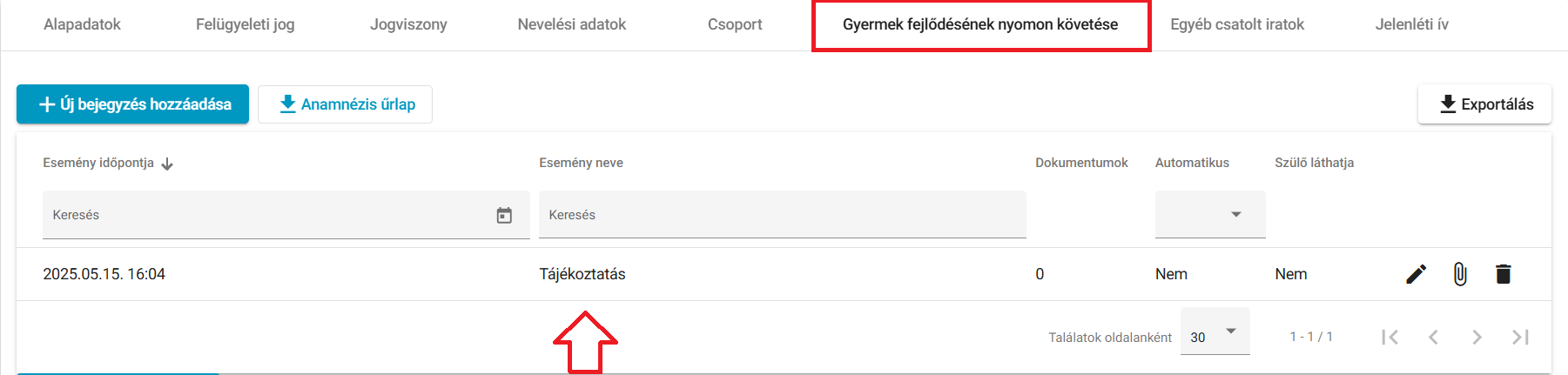Download the Anamnézis űrlap
The image size is (1568, 375).
345,104
